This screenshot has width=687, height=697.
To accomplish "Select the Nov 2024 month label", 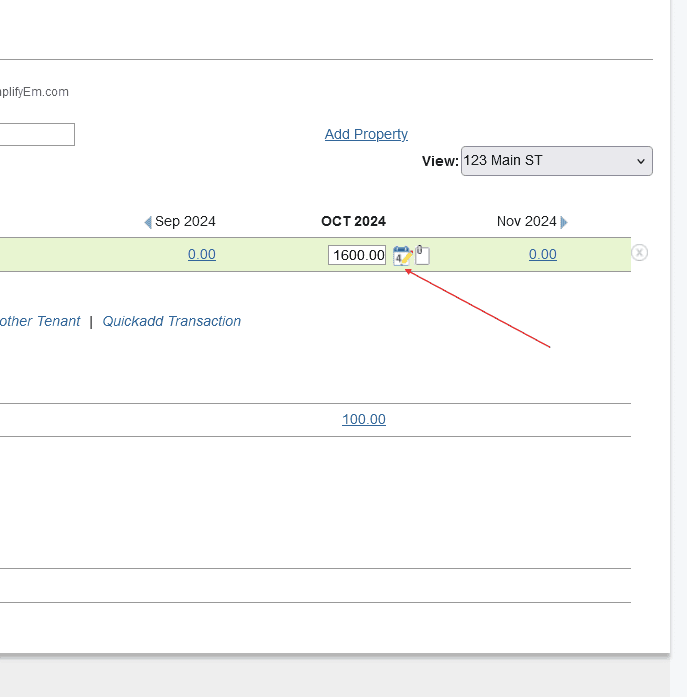I will (x=526, y=221).
